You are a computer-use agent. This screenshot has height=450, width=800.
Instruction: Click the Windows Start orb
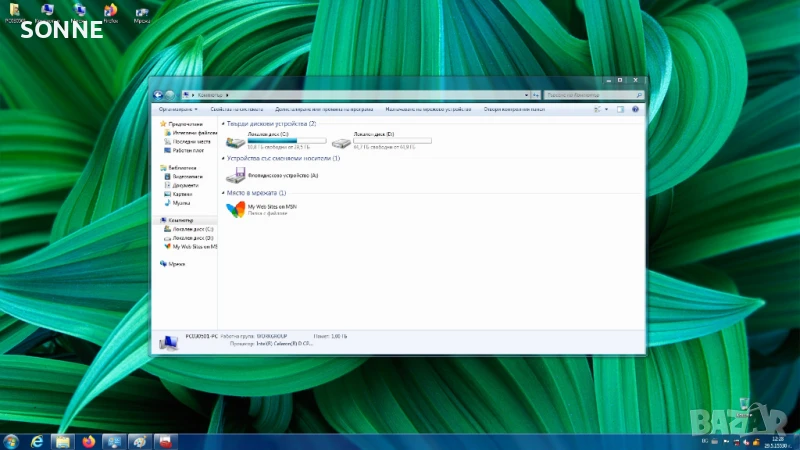(11, 441)
